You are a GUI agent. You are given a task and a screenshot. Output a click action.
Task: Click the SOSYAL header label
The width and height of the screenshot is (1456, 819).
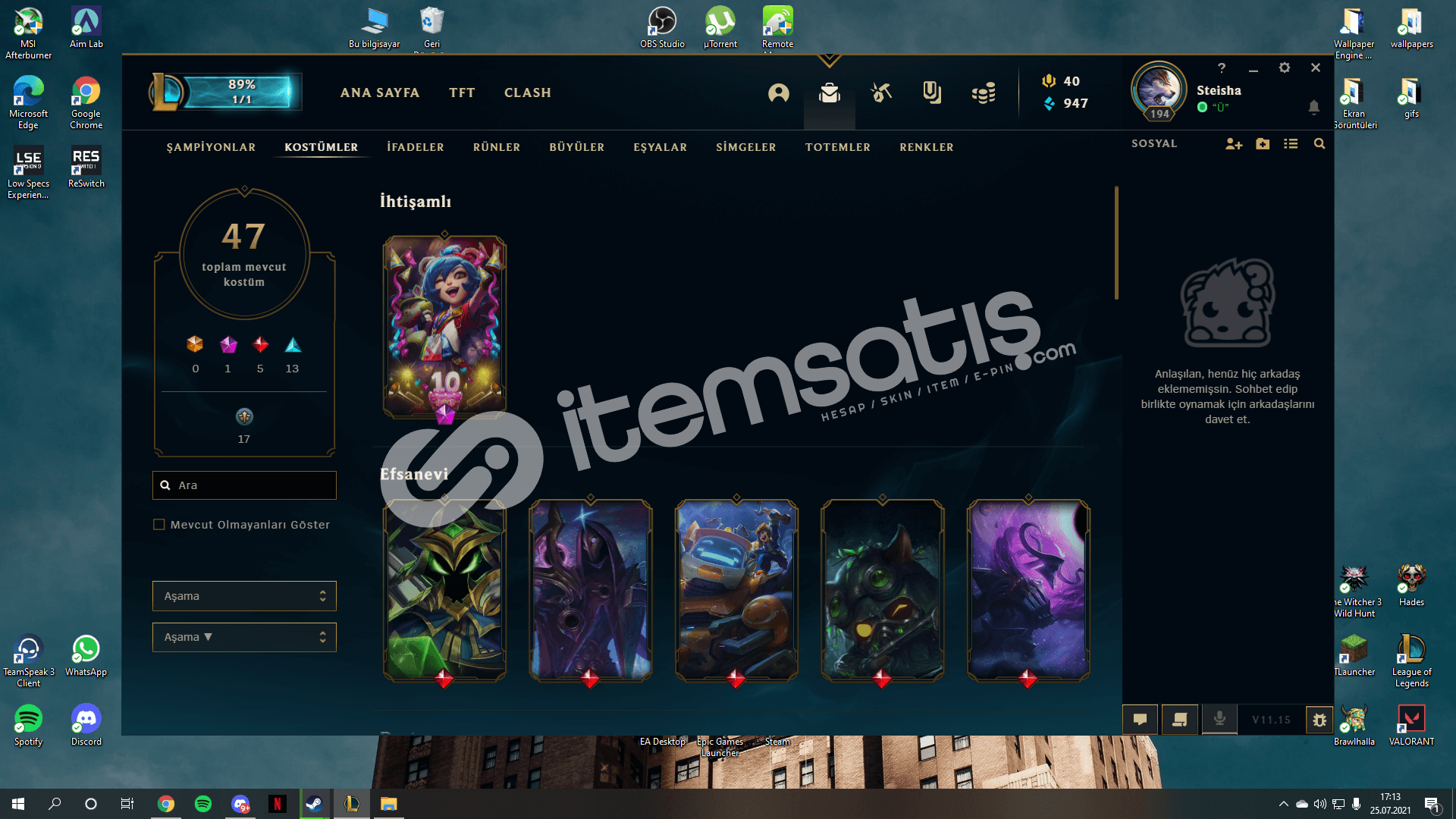[x=1154, y=143]
